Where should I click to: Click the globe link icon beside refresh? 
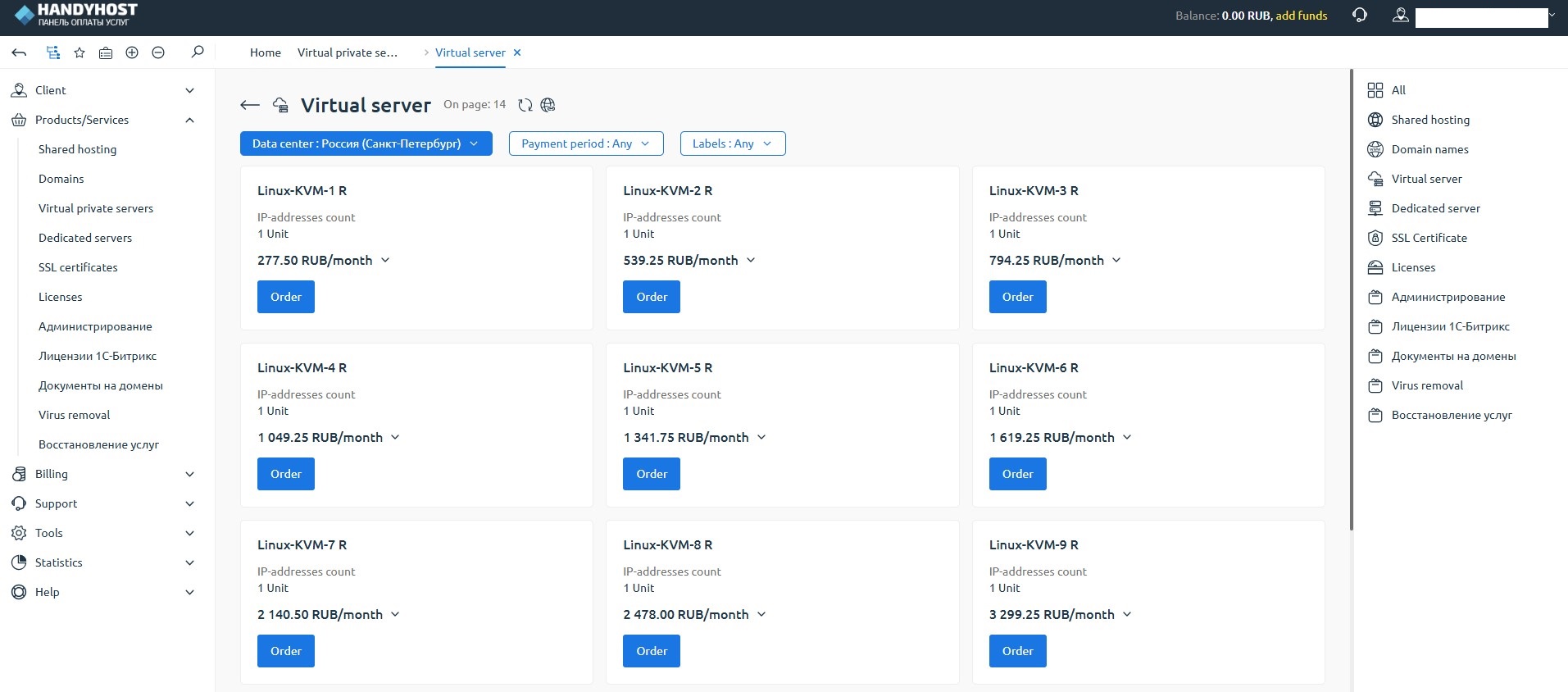(x=548, y=105)
